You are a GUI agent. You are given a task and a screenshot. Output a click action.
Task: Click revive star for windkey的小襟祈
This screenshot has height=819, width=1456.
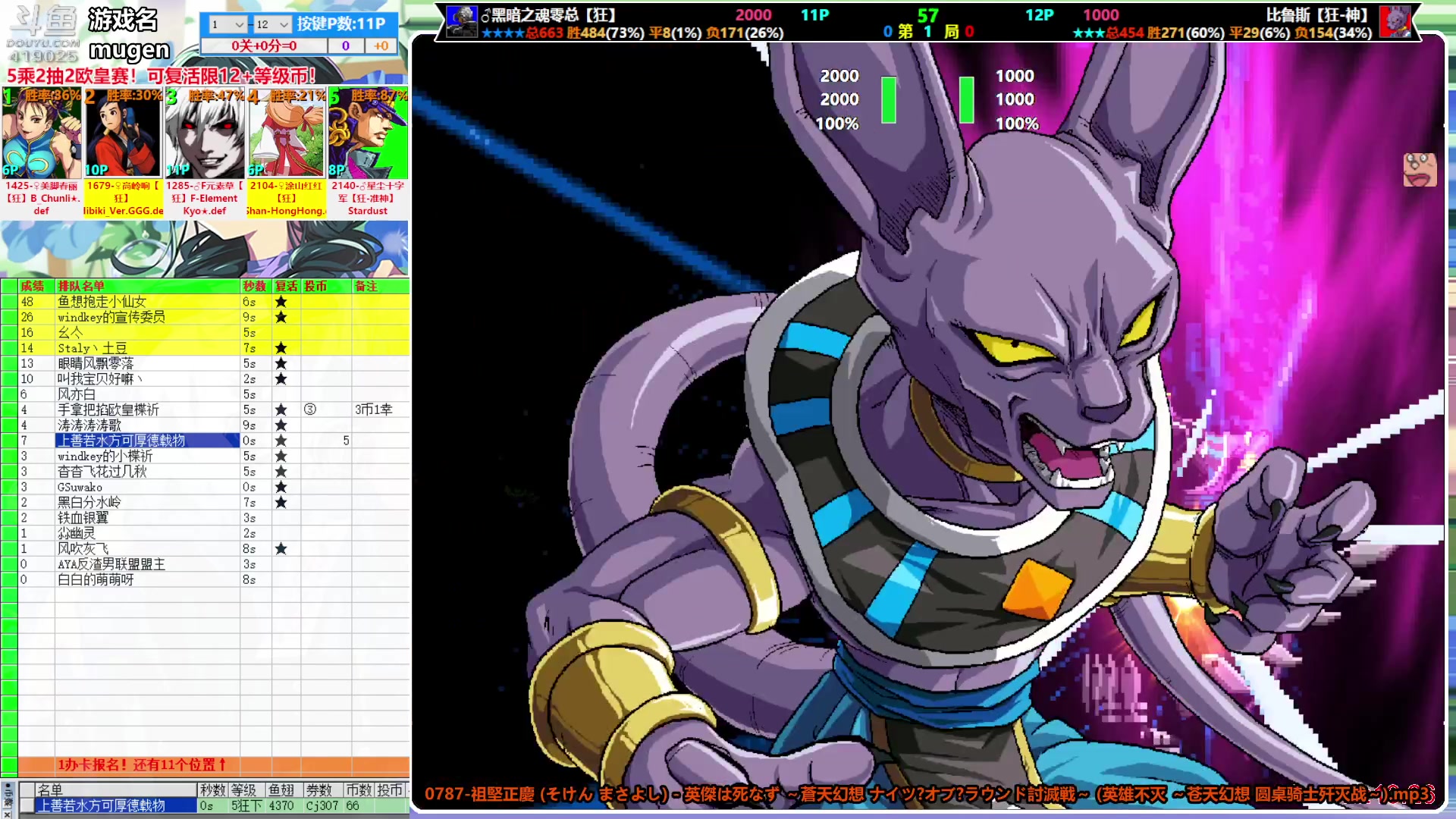point(281,456)
